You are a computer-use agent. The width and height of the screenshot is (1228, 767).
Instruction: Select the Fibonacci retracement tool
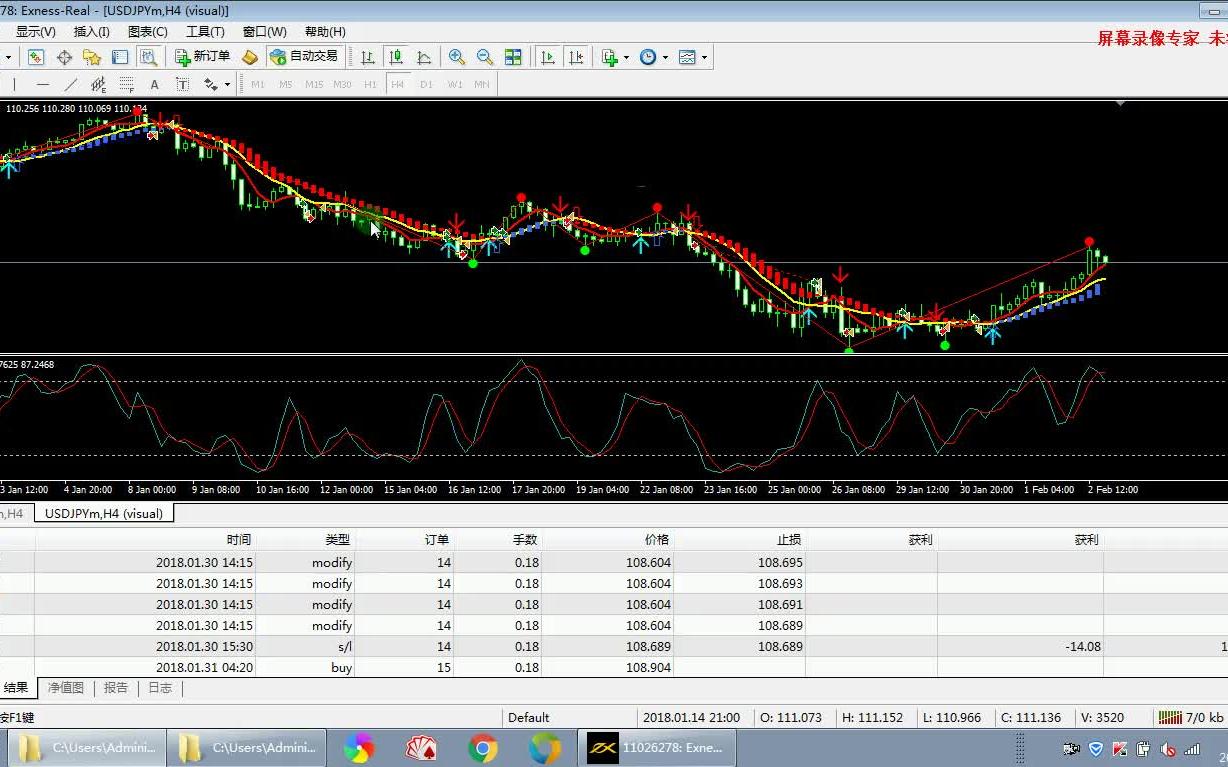126,84
